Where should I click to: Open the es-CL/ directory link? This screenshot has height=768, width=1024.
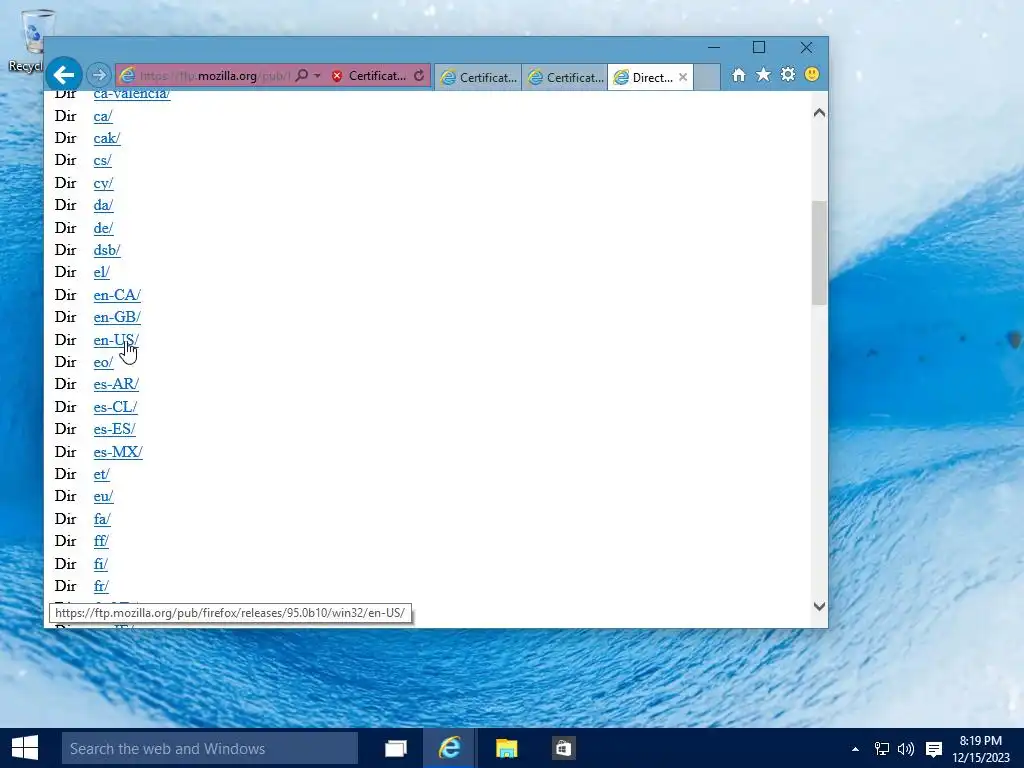pyautogui.click(x=115, y=408)
